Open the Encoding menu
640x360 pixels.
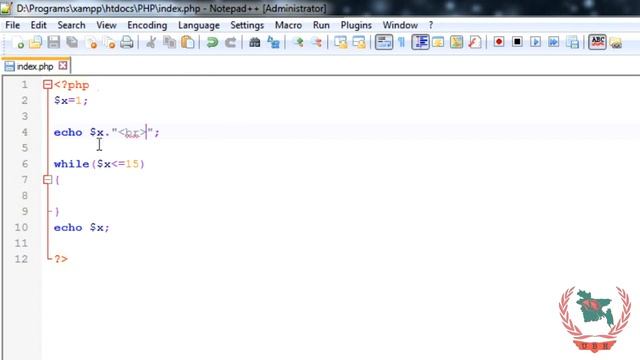[x=147, y=25]
